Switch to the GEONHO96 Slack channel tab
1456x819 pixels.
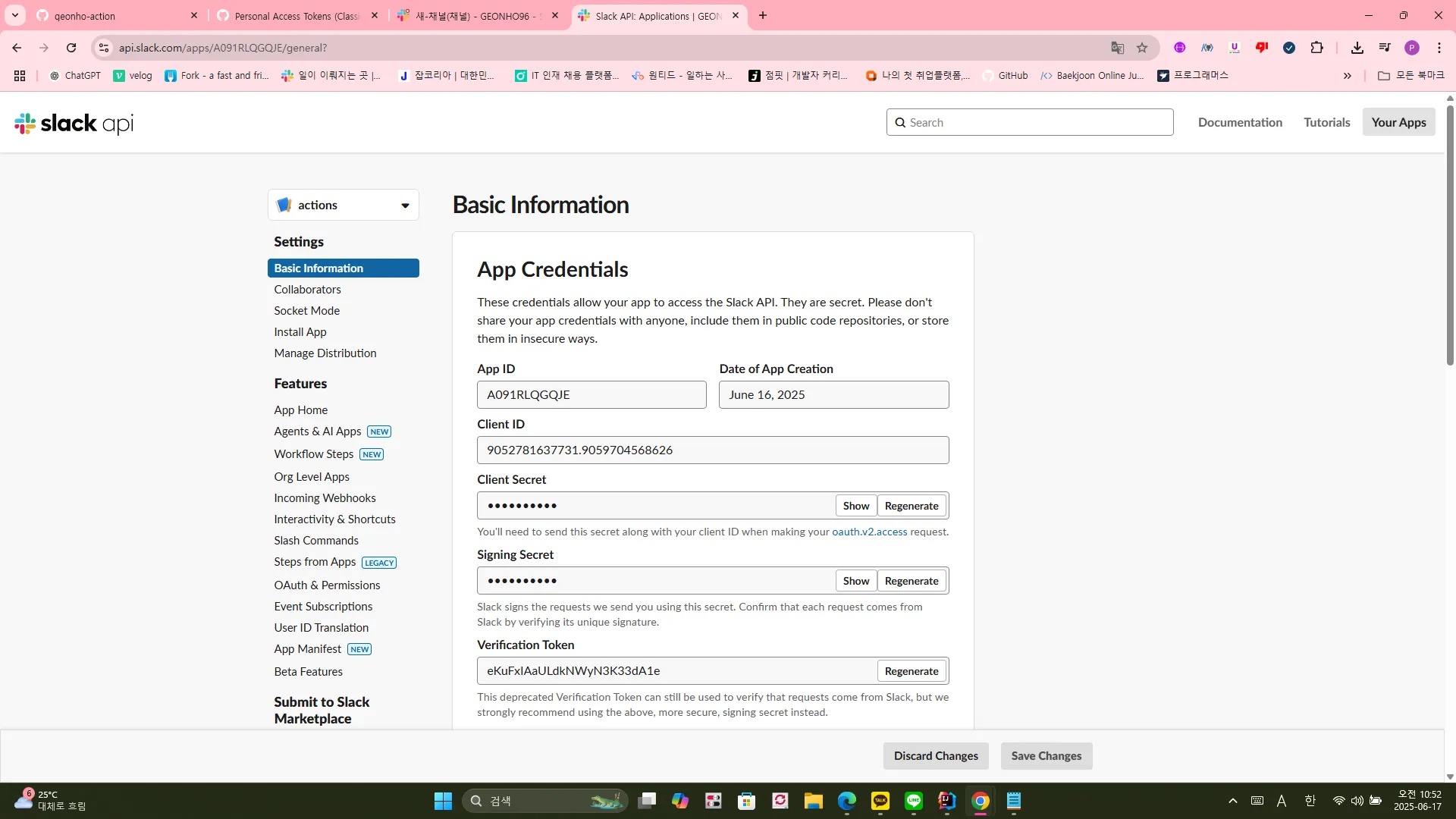click(479, 15)
